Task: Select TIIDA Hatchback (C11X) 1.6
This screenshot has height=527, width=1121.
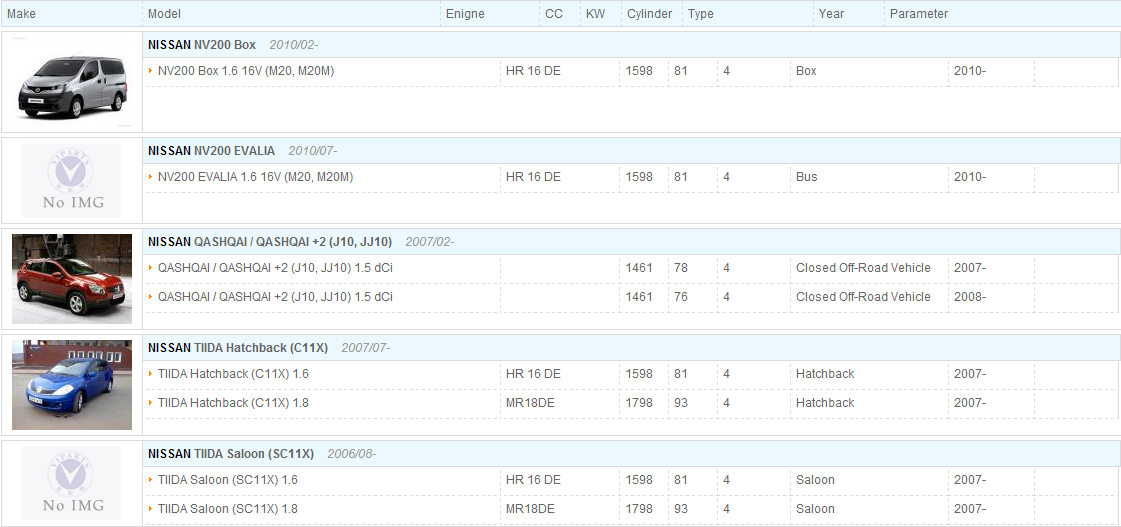Action: (x=233, y=373)
